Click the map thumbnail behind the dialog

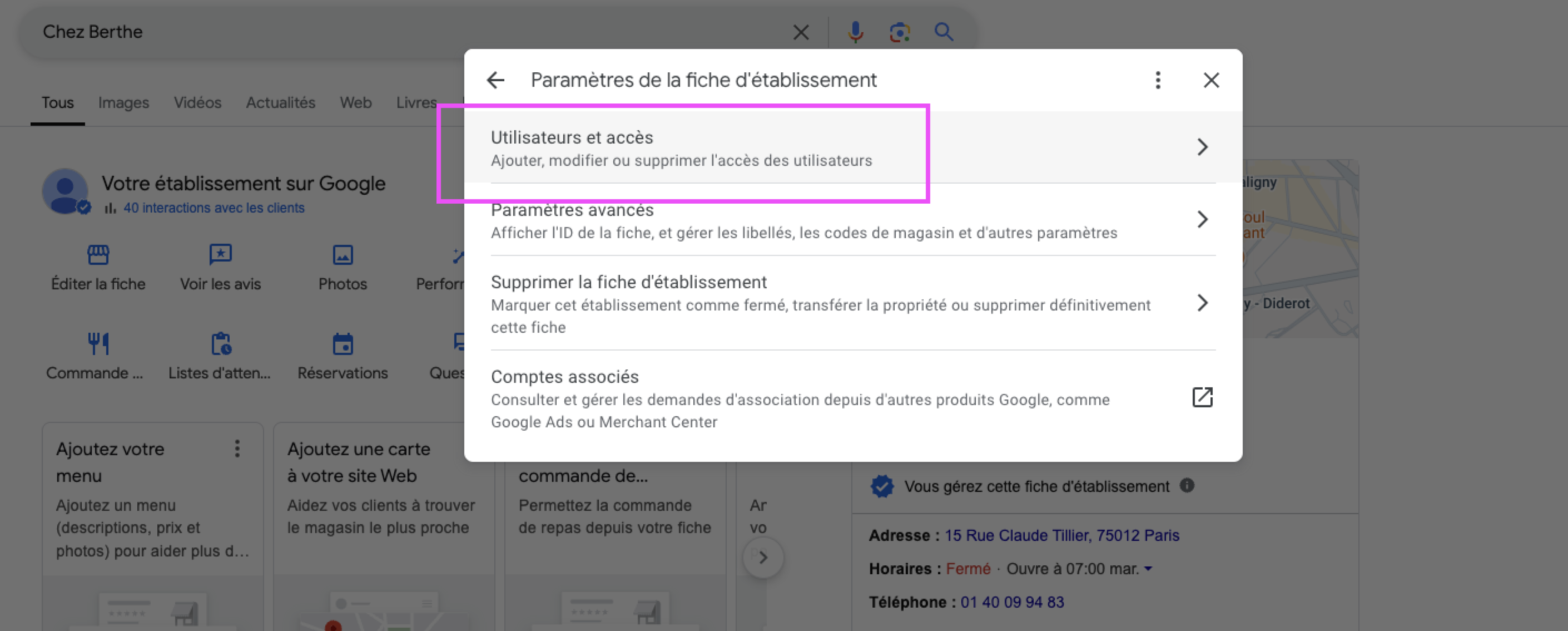pyautogui.click(x=1300, y=249)
